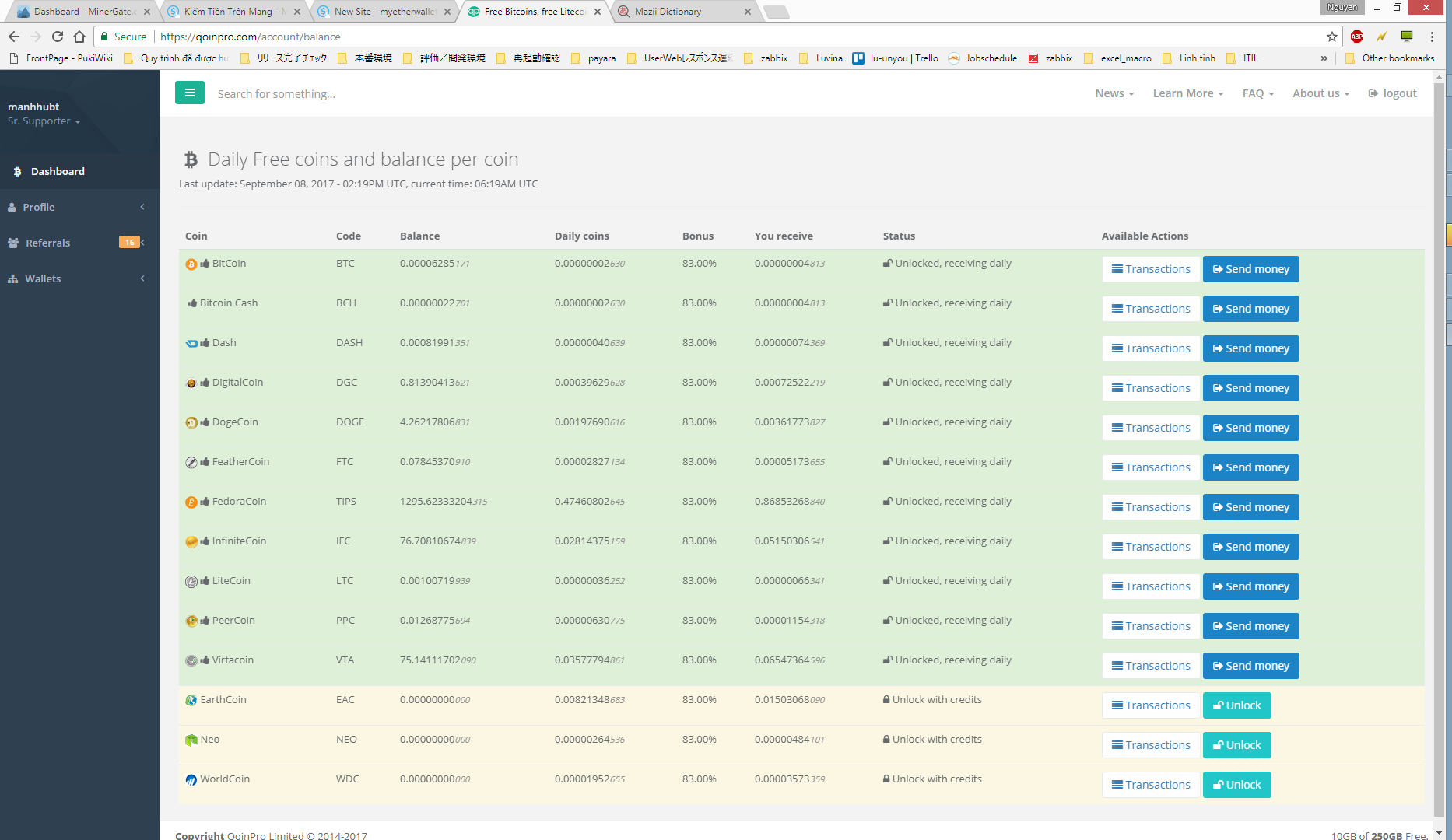Bookmark this page with the star icon
1452x840 pixels.
[x=1331, y=37]
